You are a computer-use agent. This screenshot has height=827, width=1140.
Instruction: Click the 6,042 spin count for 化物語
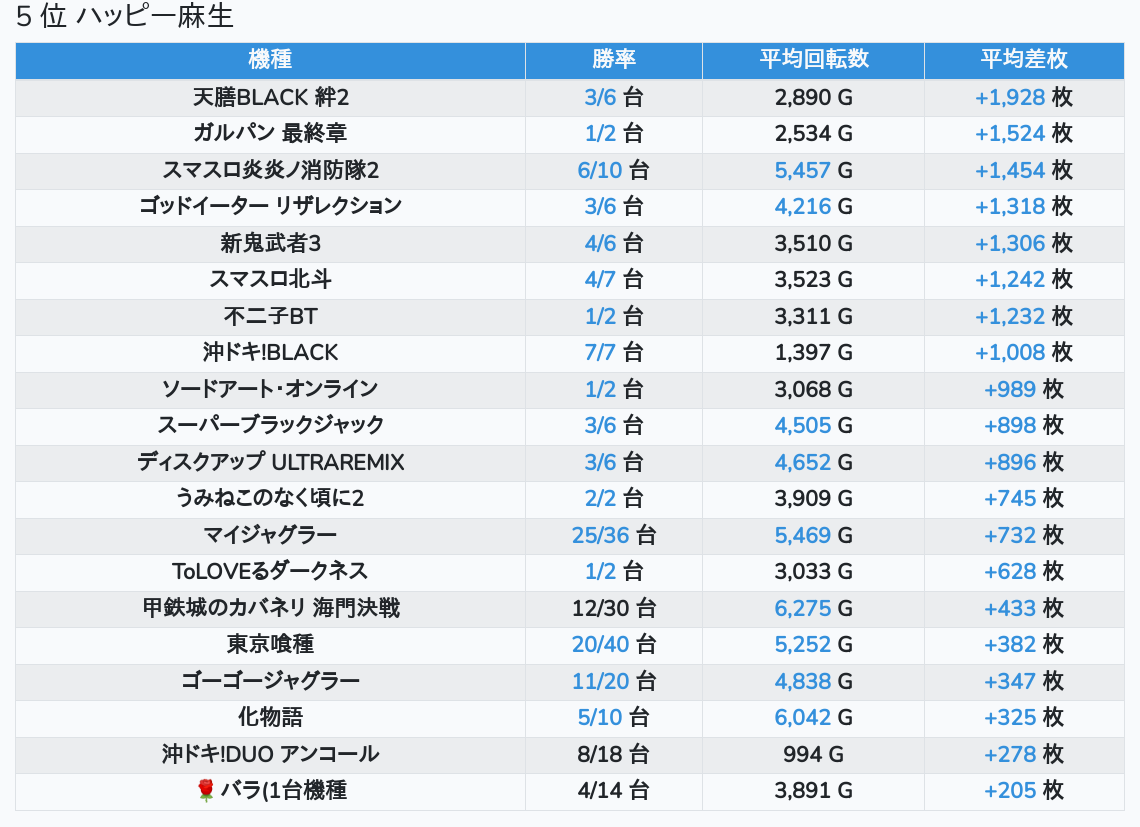coord(803,718)
